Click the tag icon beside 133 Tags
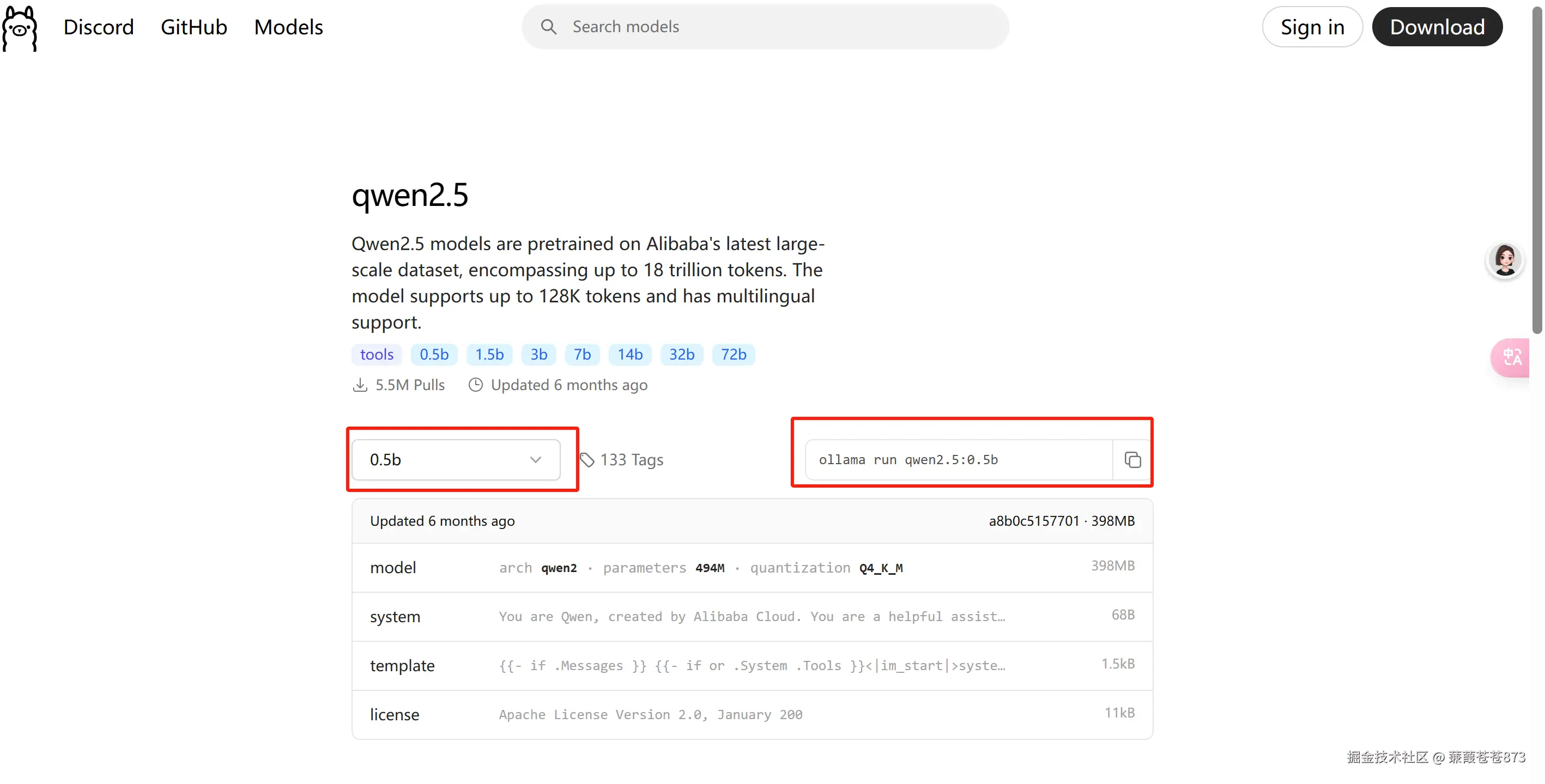This screenshot has width=1545, height=784. pyautogui.click(x=587, y=460)
